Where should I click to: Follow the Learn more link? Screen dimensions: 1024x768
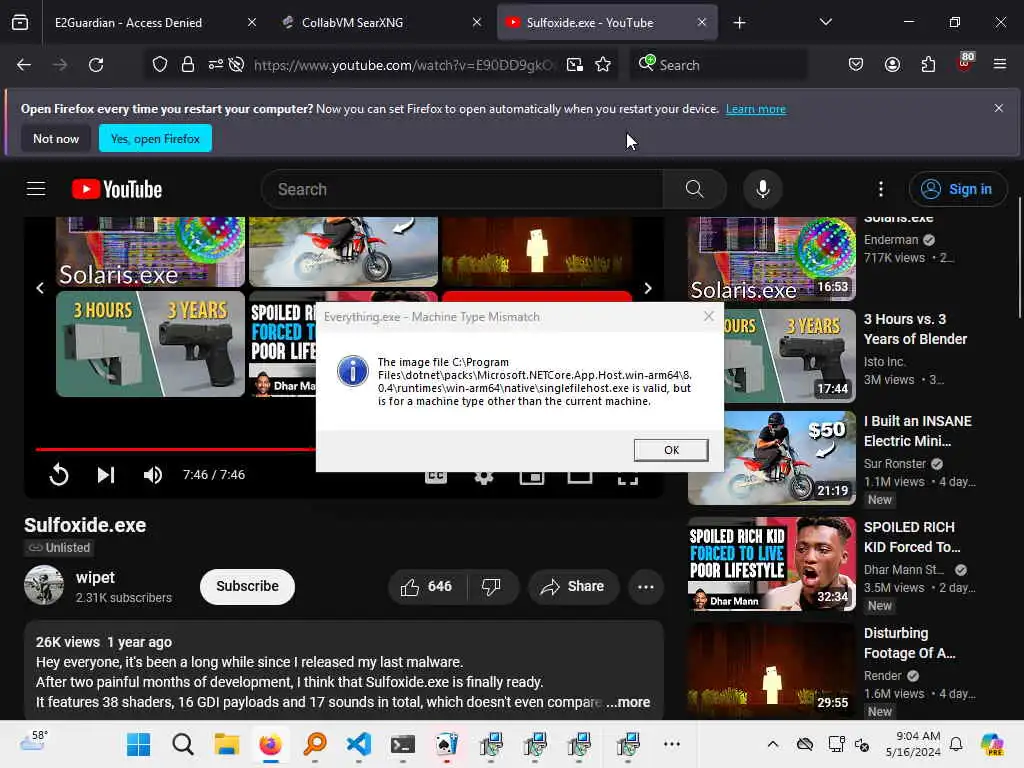click(x=756, y=109)
